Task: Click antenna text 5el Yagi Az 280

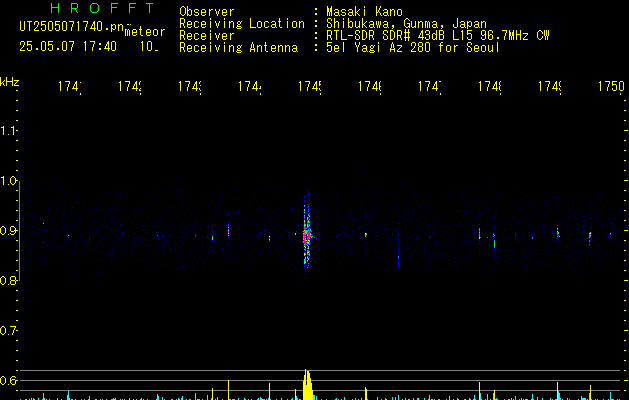Action: click(378, 48)
